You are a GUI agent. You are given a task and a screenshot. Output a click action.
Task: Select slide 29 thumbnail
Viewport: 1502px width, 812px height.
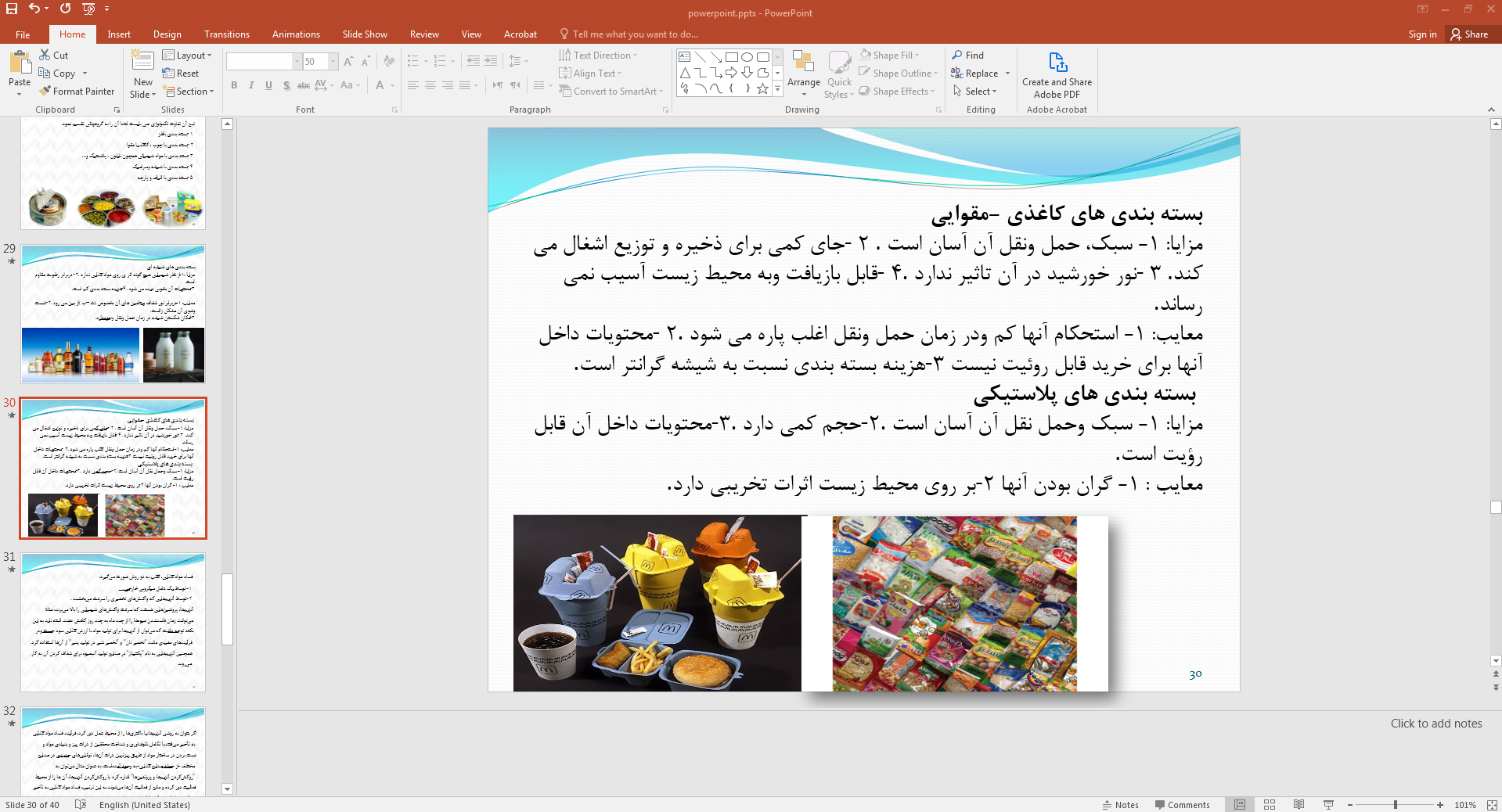tap(113, 314)
